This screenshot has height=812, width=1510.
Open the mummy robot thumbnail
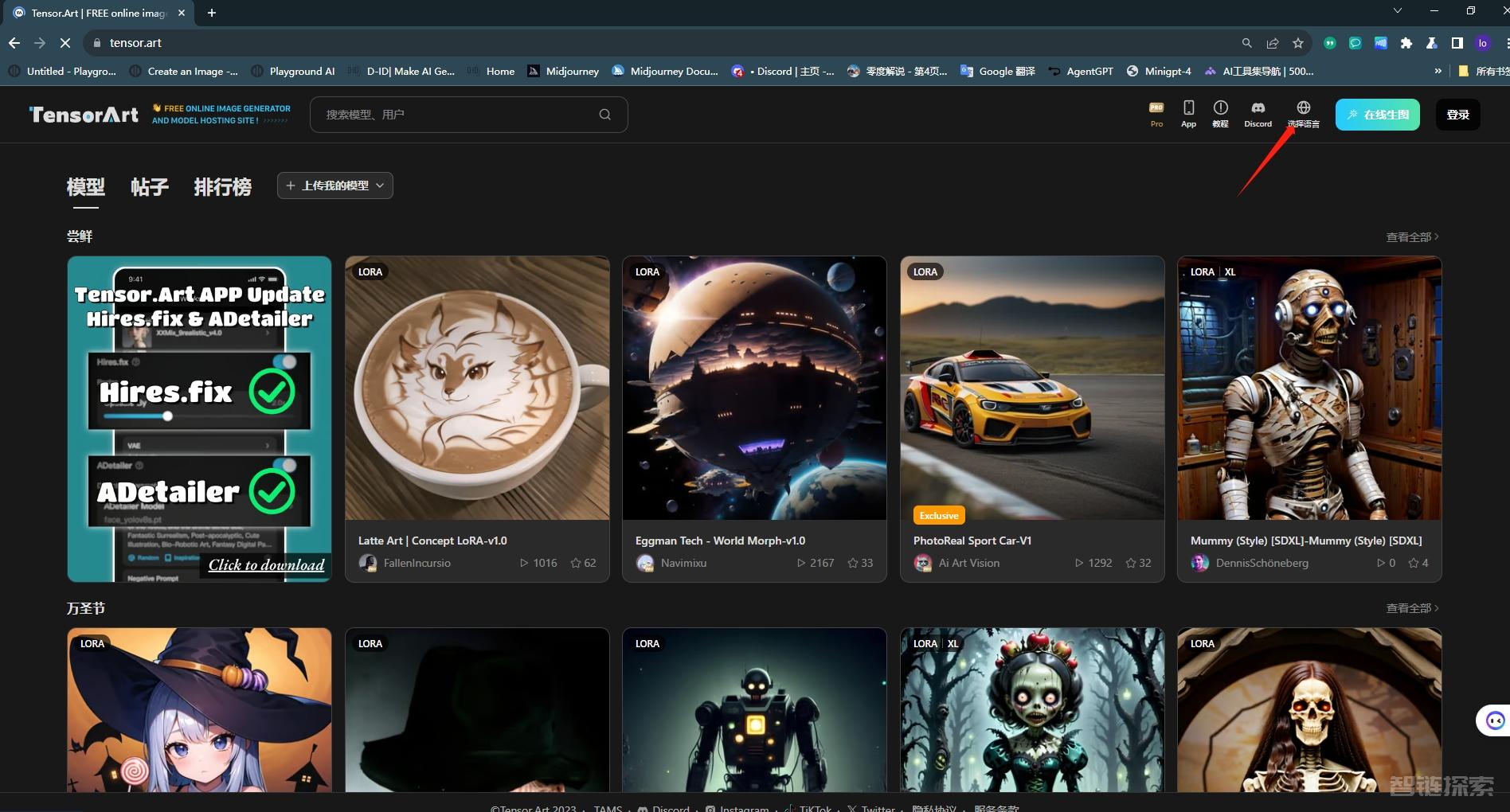point(1309,388)
